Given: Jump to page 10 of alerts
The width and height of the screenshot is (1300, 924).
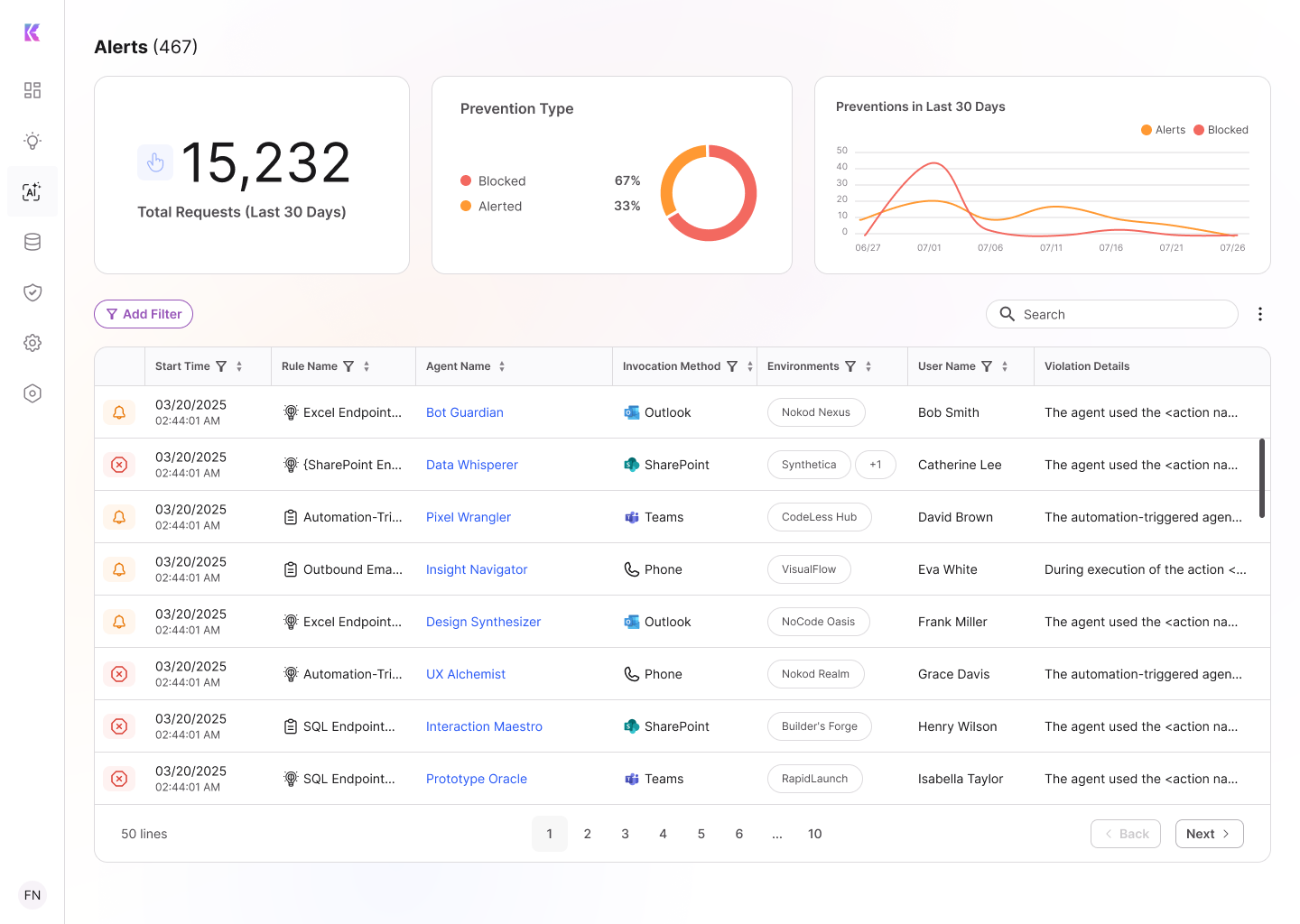Looking at the screenshot, I should click(814, 834).
